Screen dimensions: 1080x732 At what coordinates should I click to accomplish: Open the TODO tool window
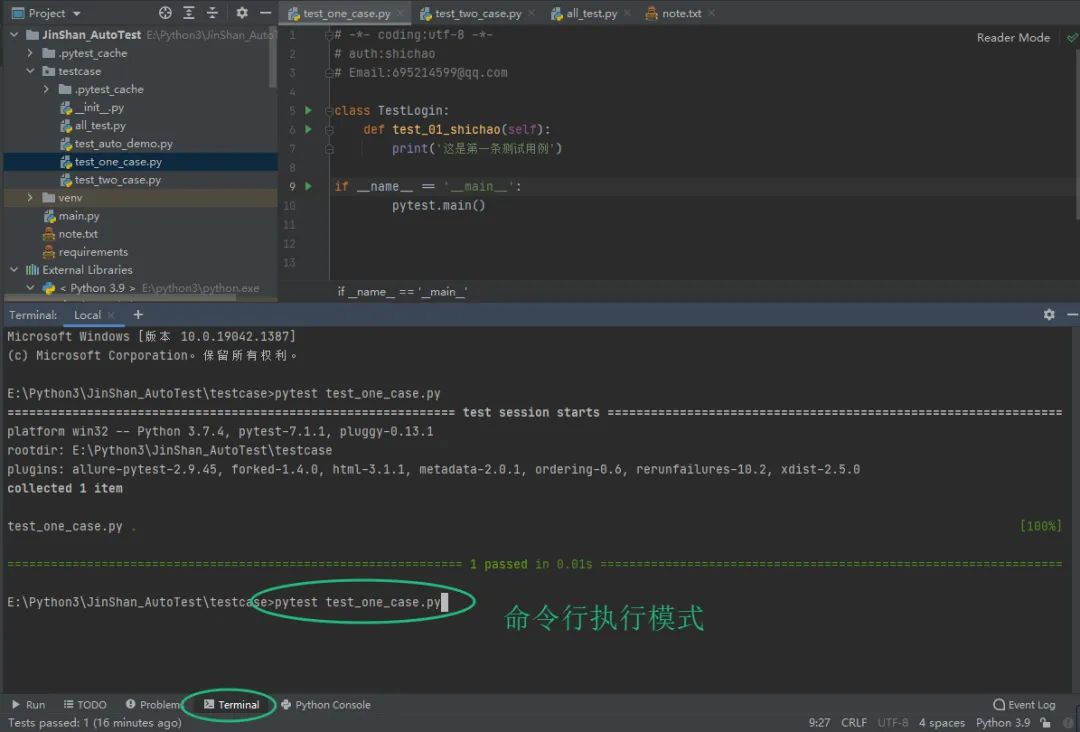pos(85,704)
